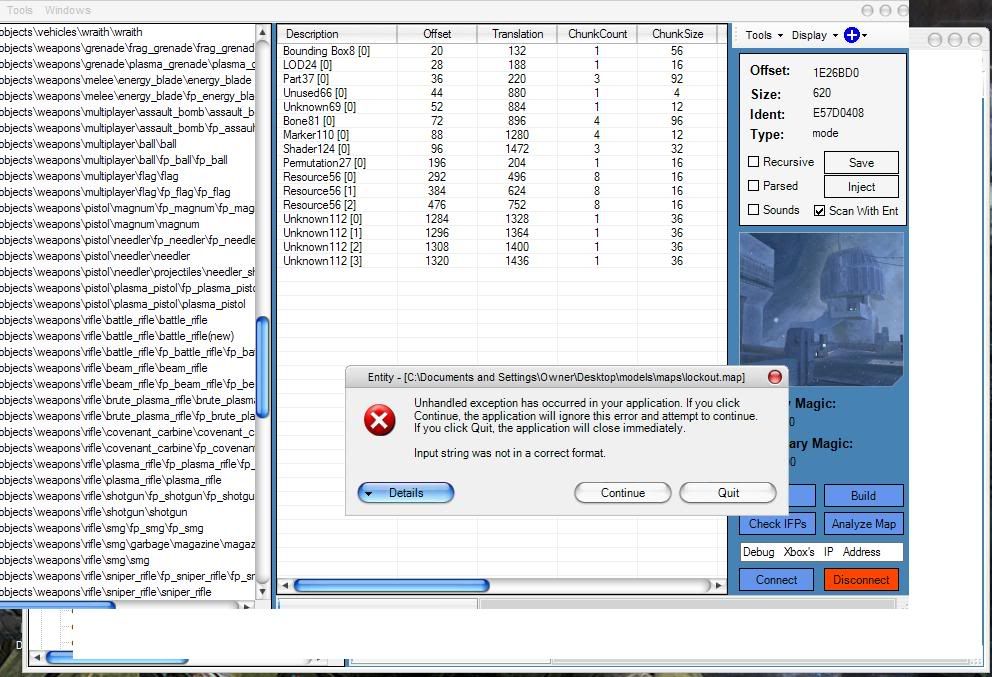
Task: Select the rifle smg\smg tag
Action: coord(75,560)
